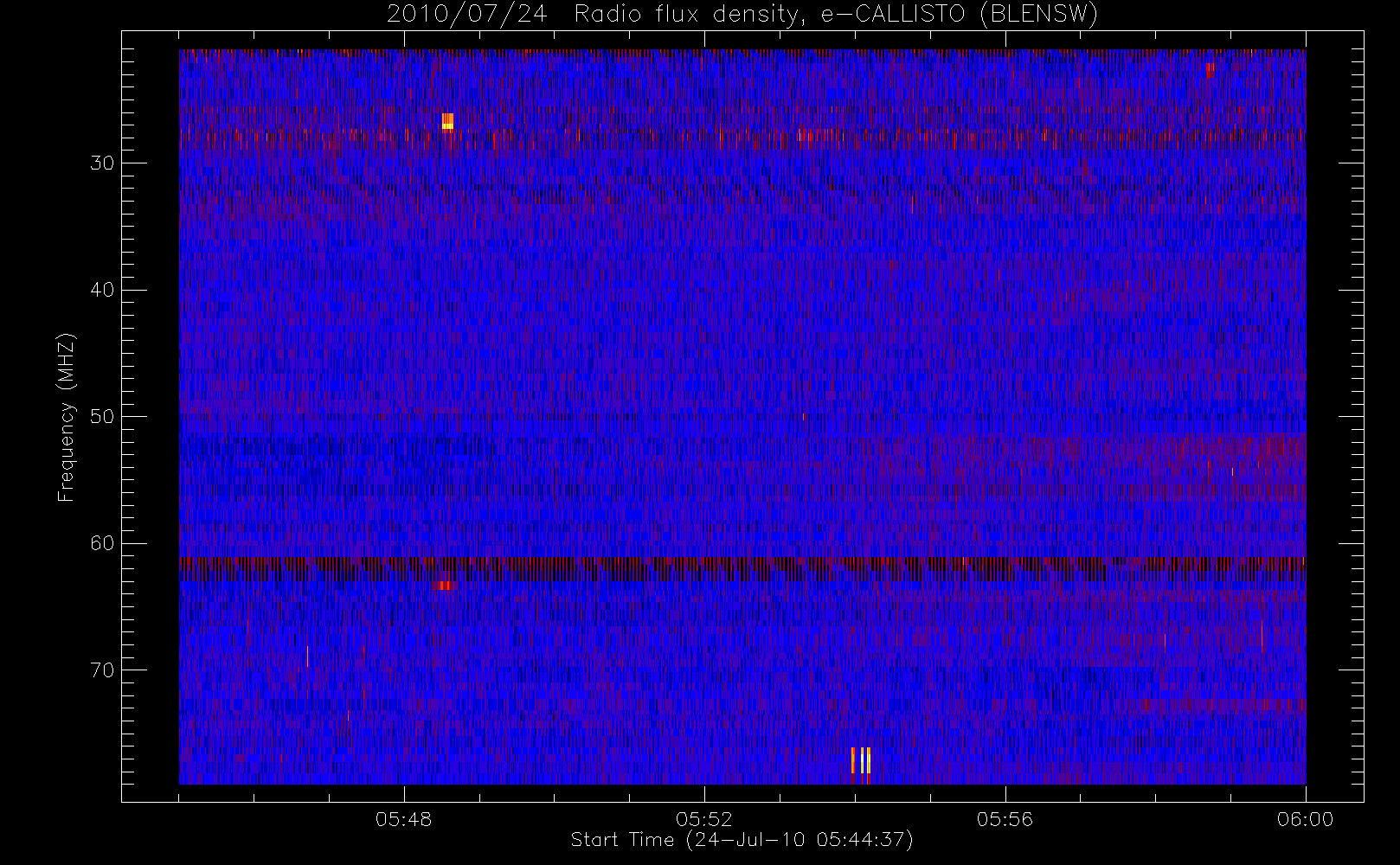Click the 40 frequency tick label

click(x=102, y=290)
